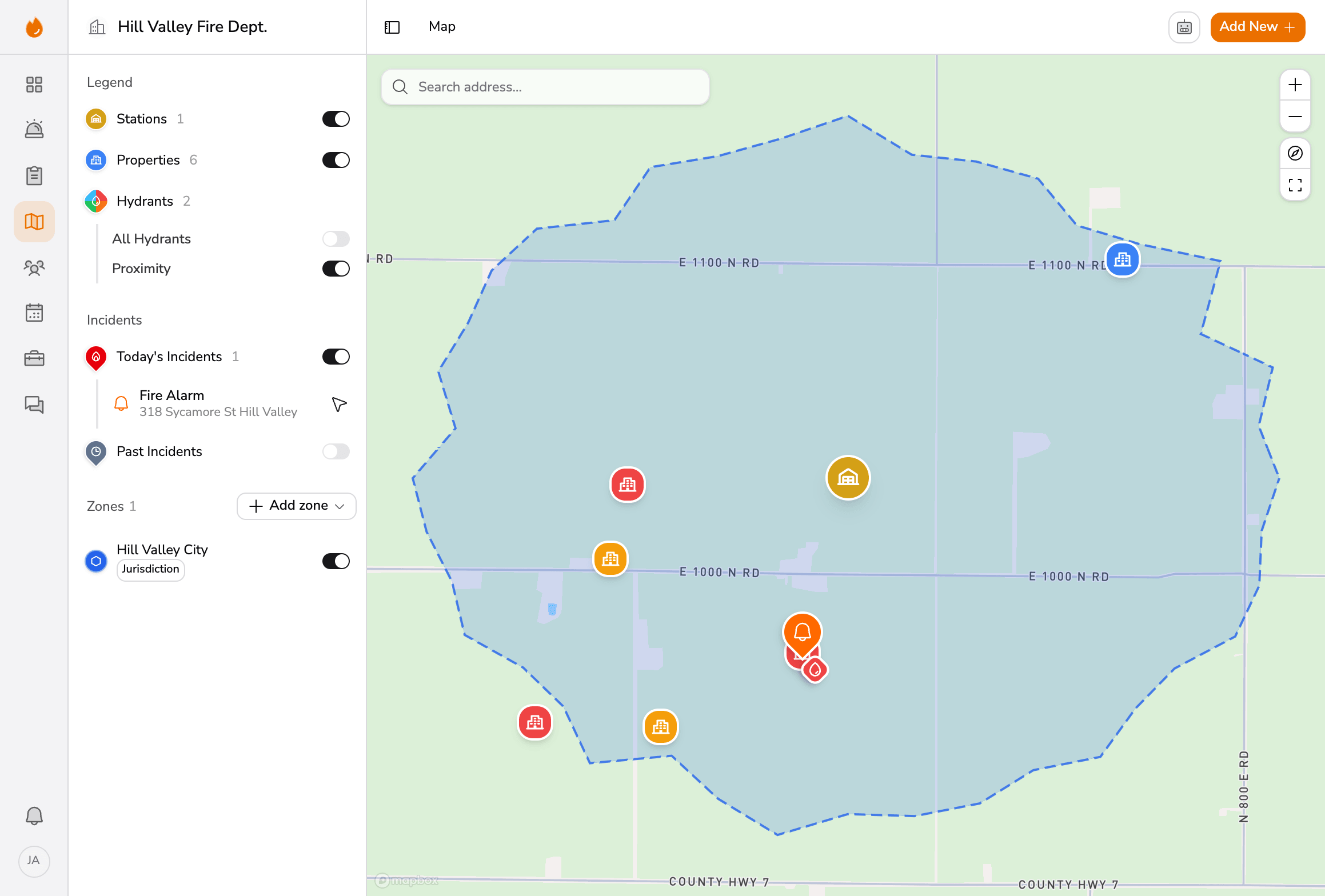Image resolution: width=1325 pixels, height=896 pixels.
Task: Click the multicolor Hydrants legend icon
Action: tap(96, 201)
